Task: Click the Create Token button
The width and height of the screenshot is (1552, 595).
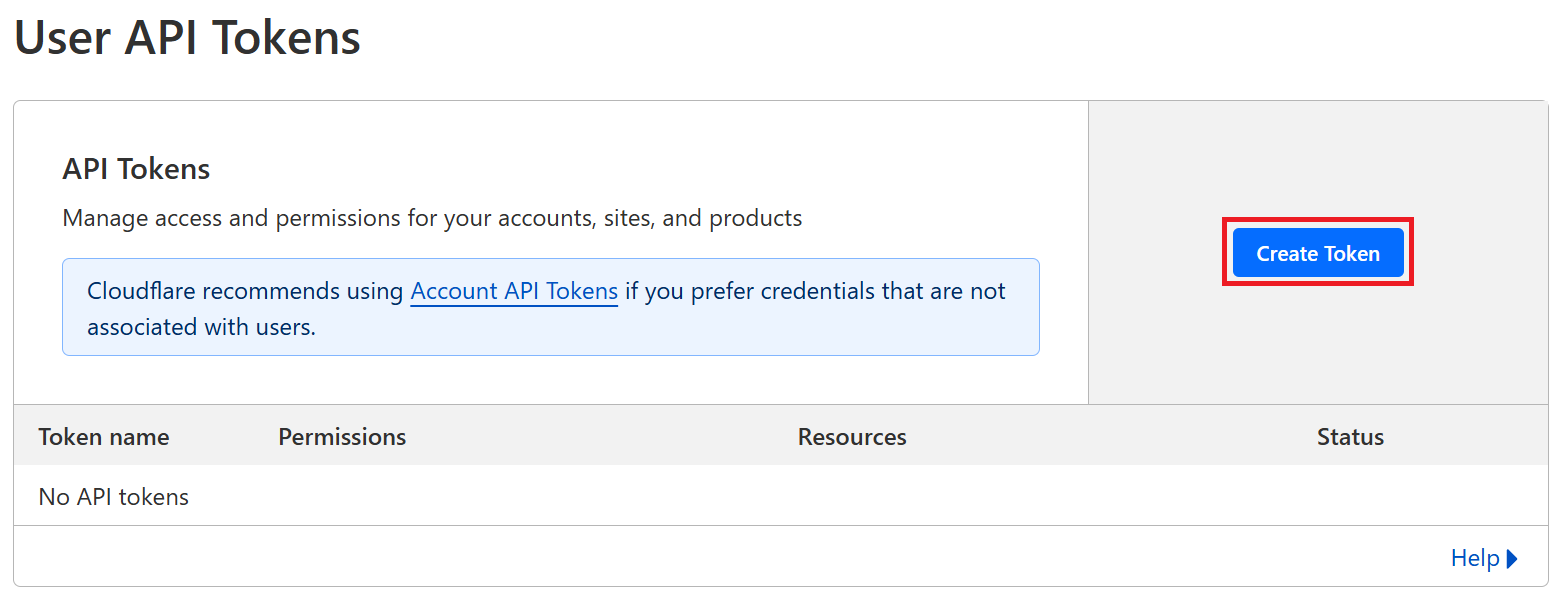Action: pos(1317,253)
